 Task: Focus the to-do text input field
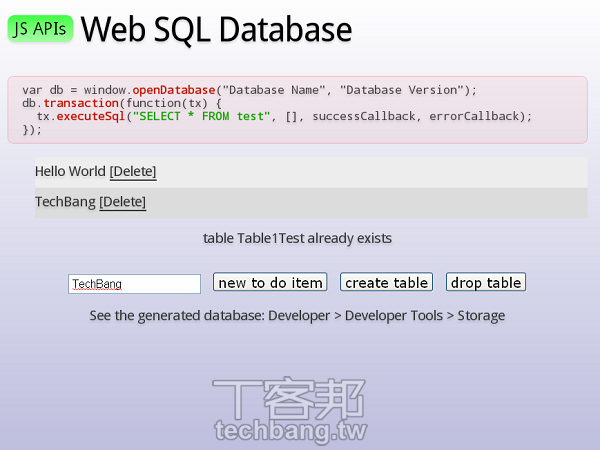134,284
